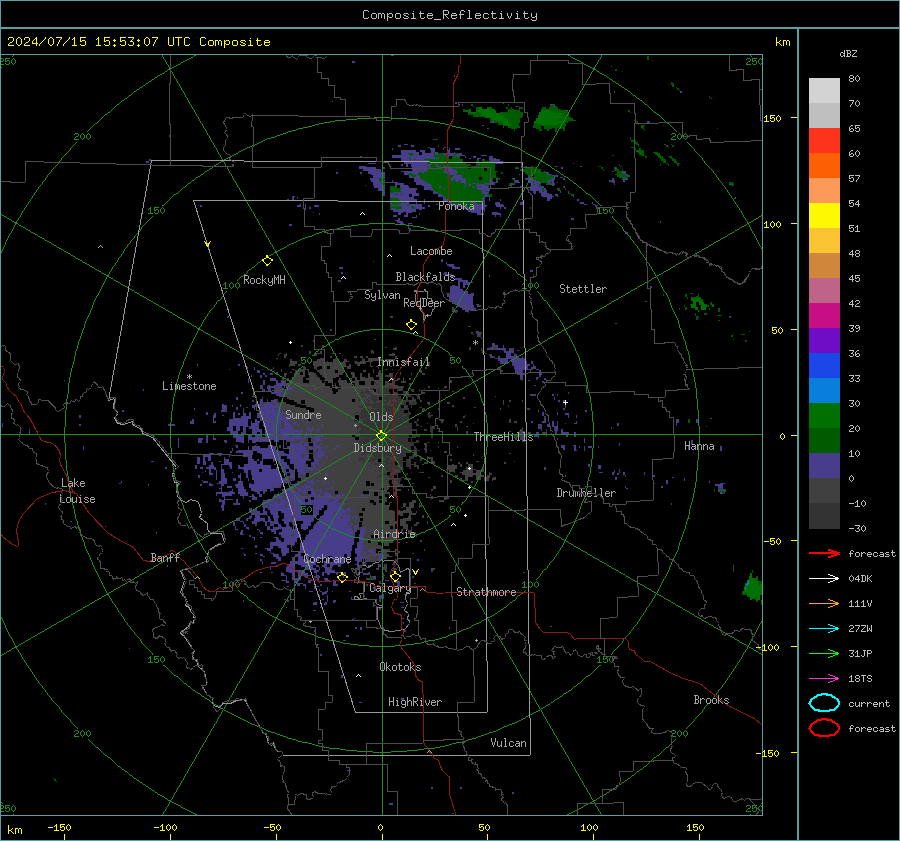Click the Composite_Reflectivity title
Screen dimensions: 900x841
click(x=450, y=15)
